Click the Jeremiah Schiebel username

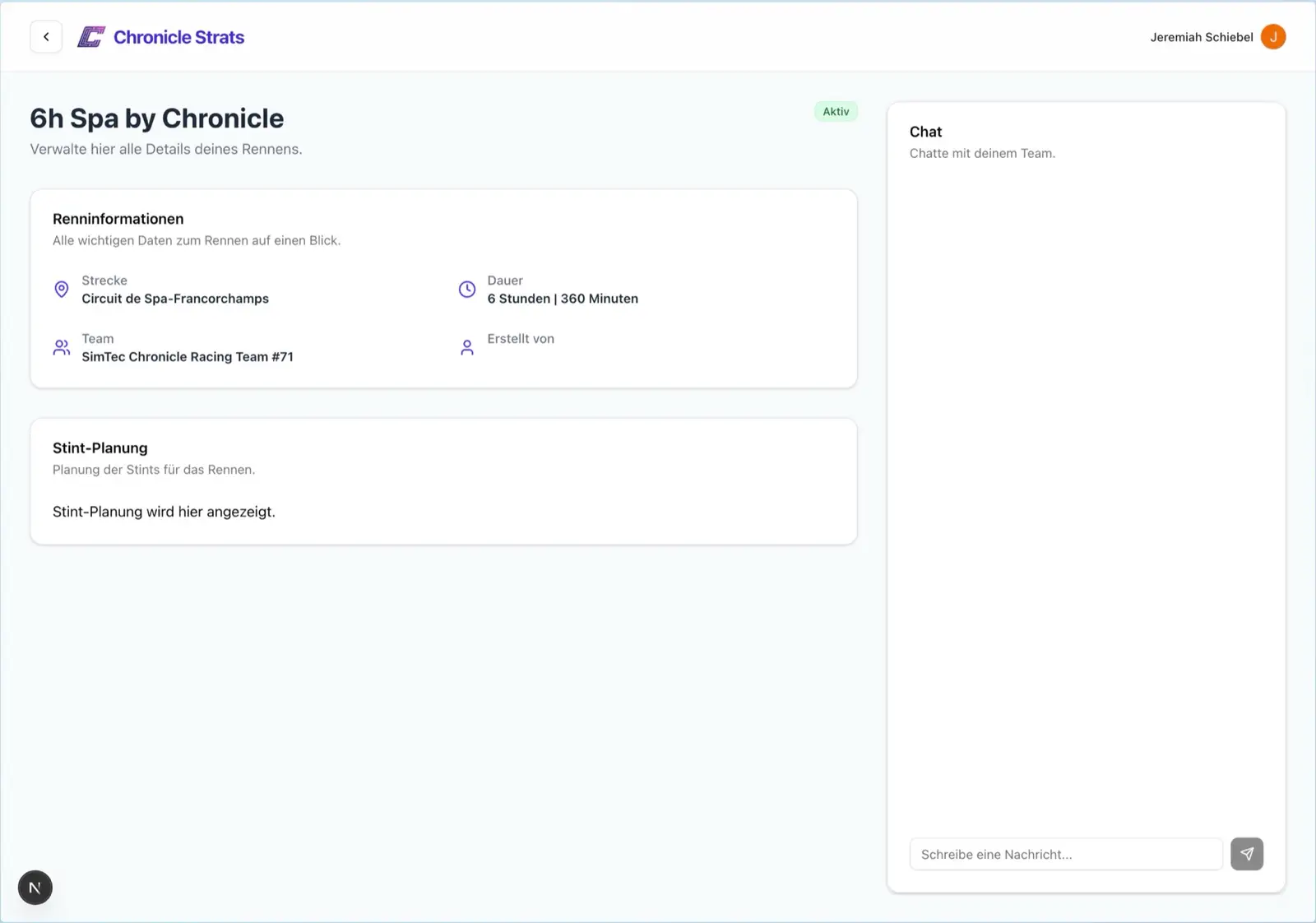[1202, 37]
